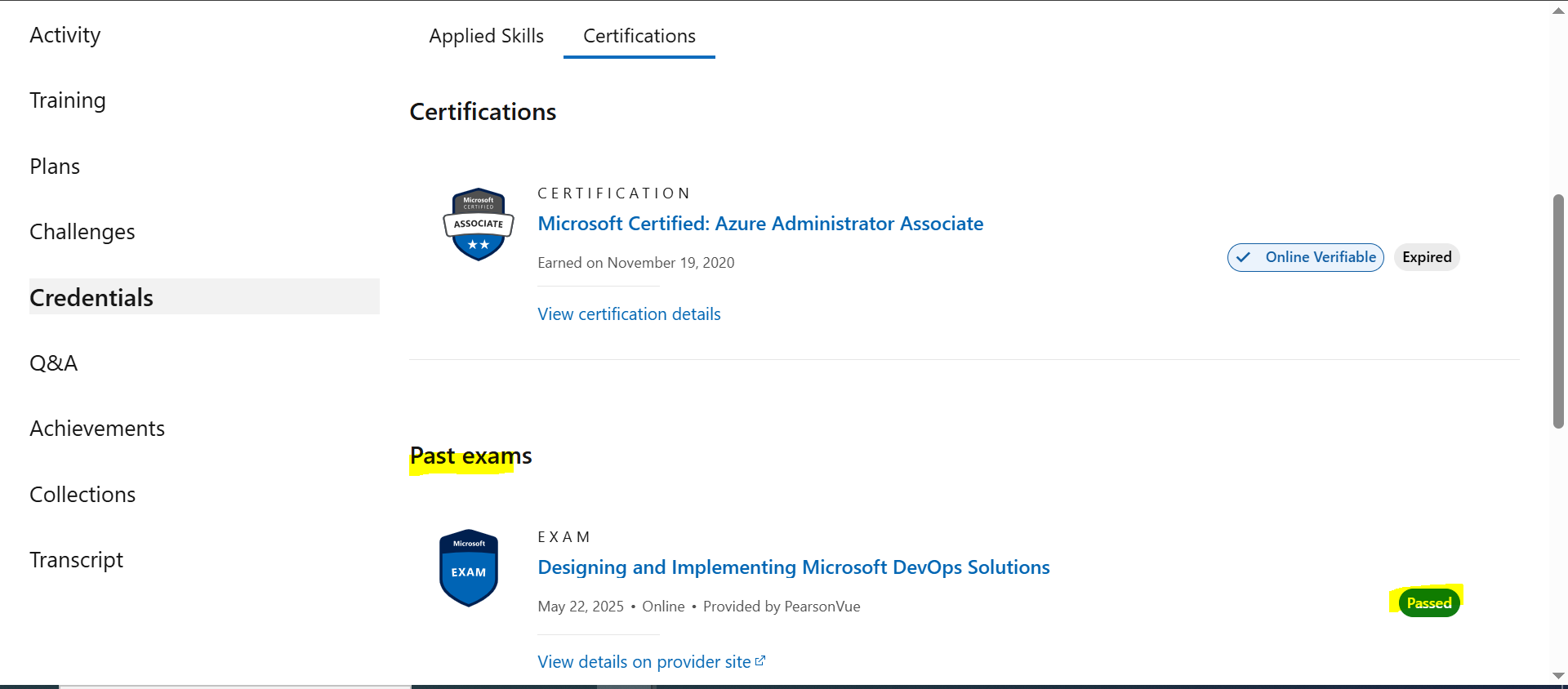The height and width of the screenshot is (689, 1568).
Task: Open Designing and Implementing Microsoft DevOps Solutions
Action: [794, 567]
